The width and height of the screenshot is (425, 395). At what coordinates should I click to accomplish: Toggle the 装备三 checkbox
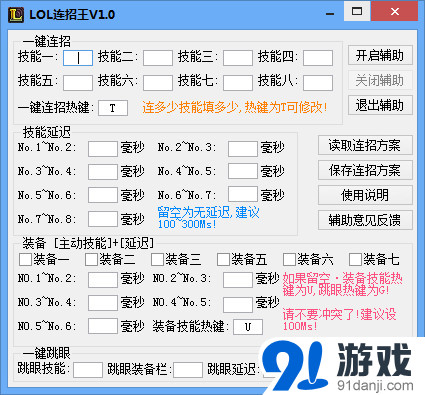(157, 260)
